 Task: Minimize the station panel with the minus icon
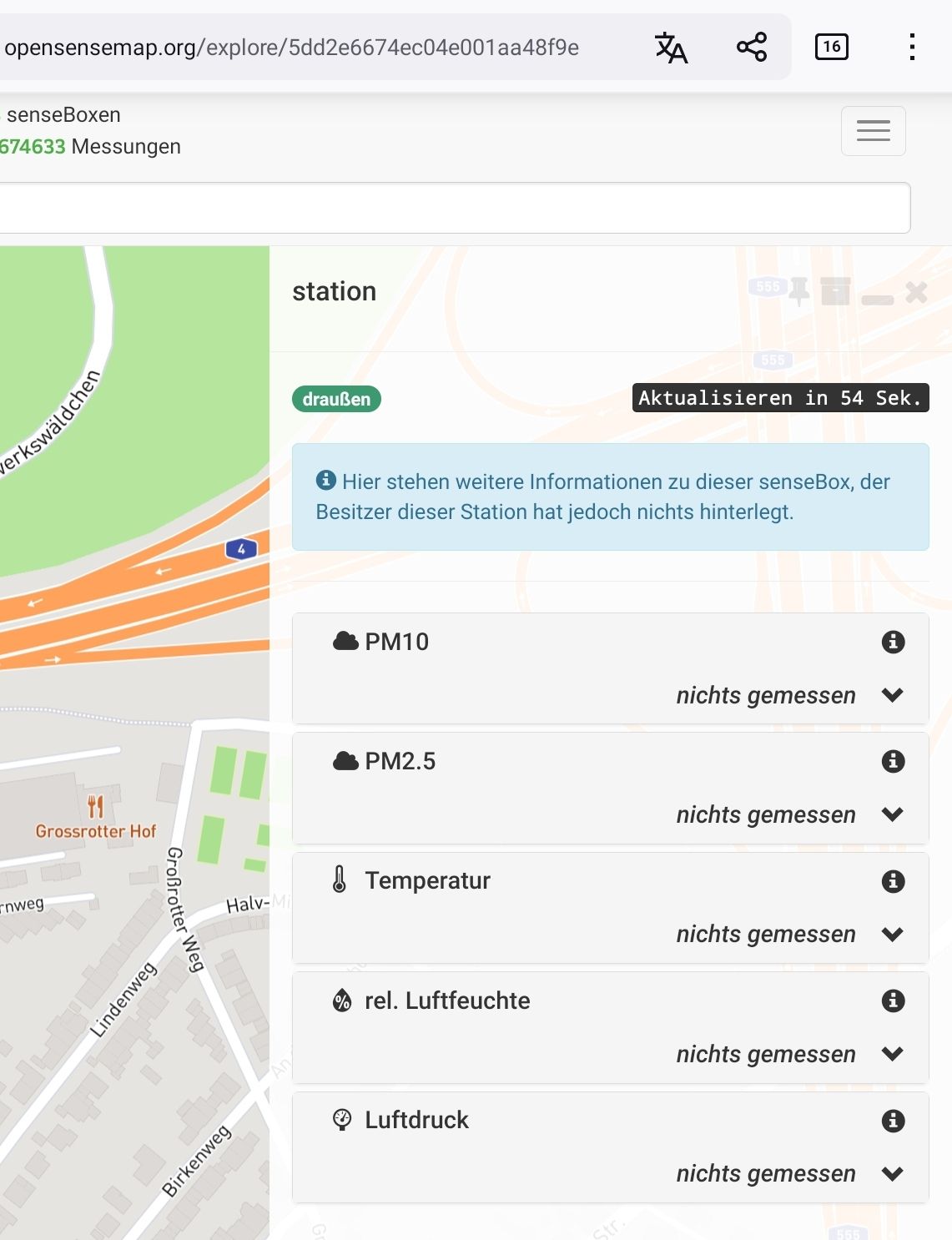point(878,298)
